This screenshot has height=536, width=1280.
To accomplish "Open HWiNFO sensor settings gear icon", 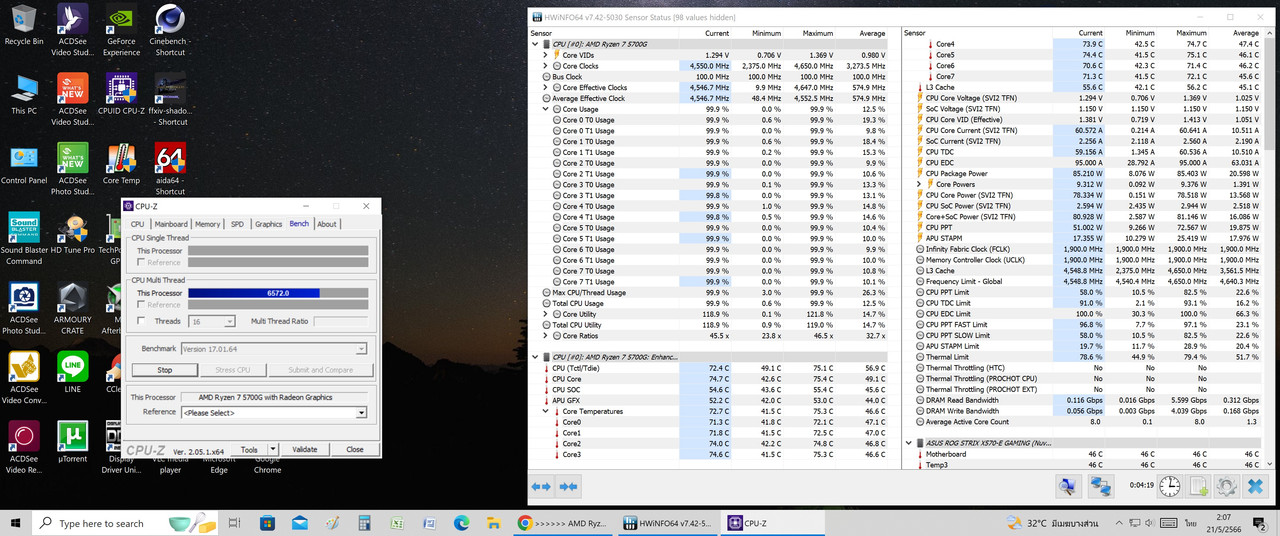I will pos(1226,487).
